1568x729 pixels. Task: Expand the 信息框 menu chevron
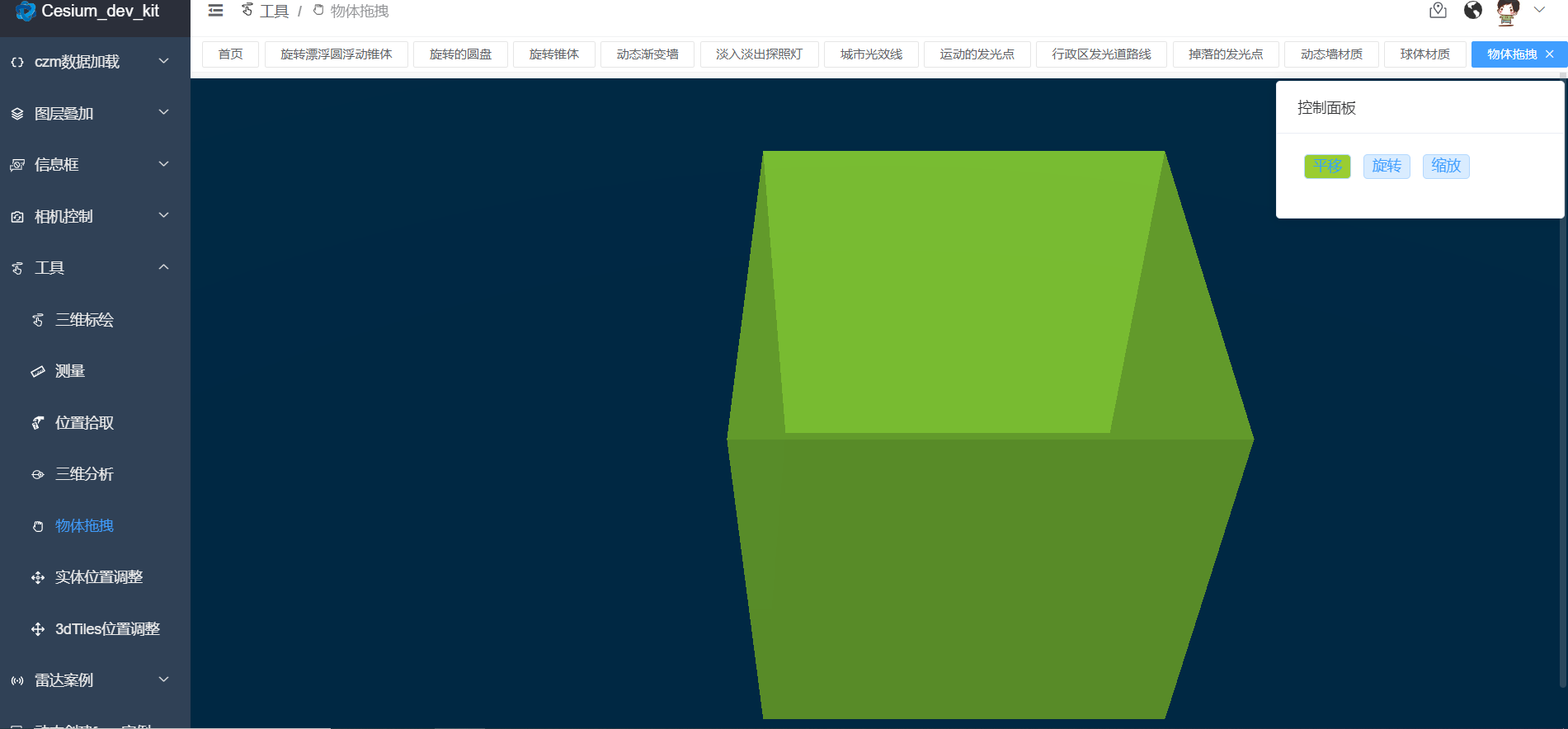[164, 164]
